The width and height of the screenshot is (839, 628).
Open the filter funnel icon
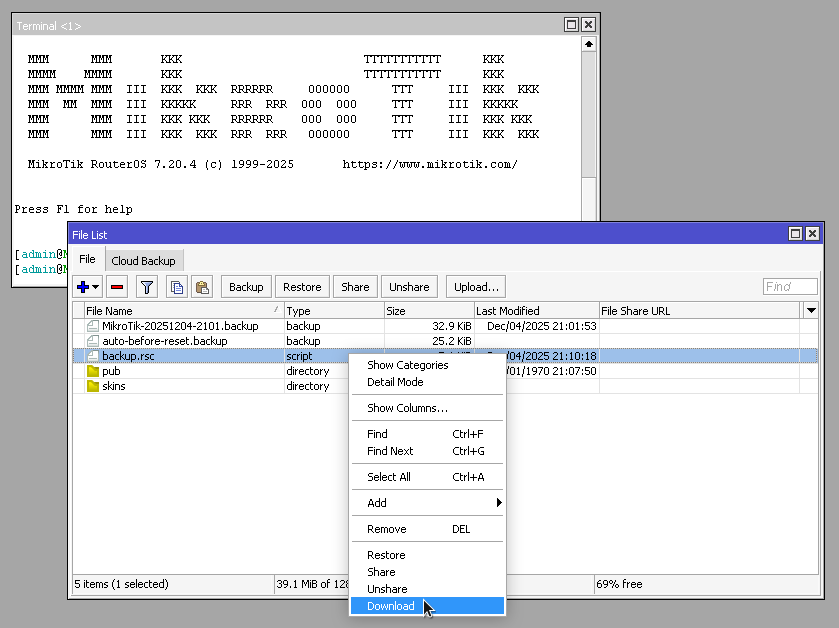coord(147,287)
